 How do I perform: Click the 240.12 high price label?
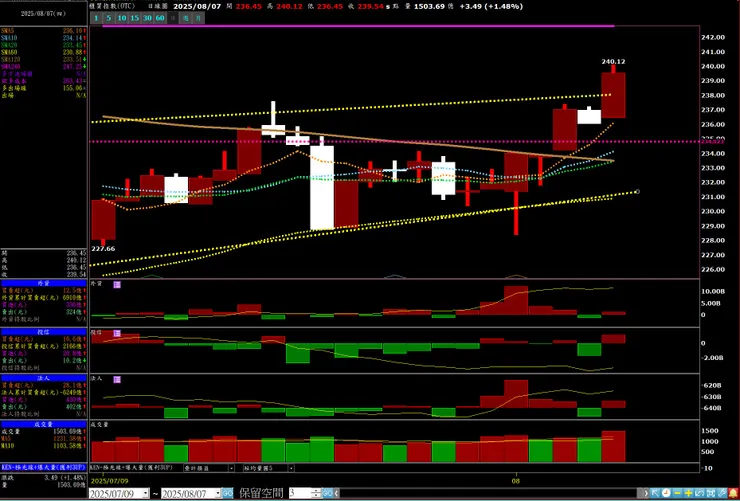[x=614, y=61]
